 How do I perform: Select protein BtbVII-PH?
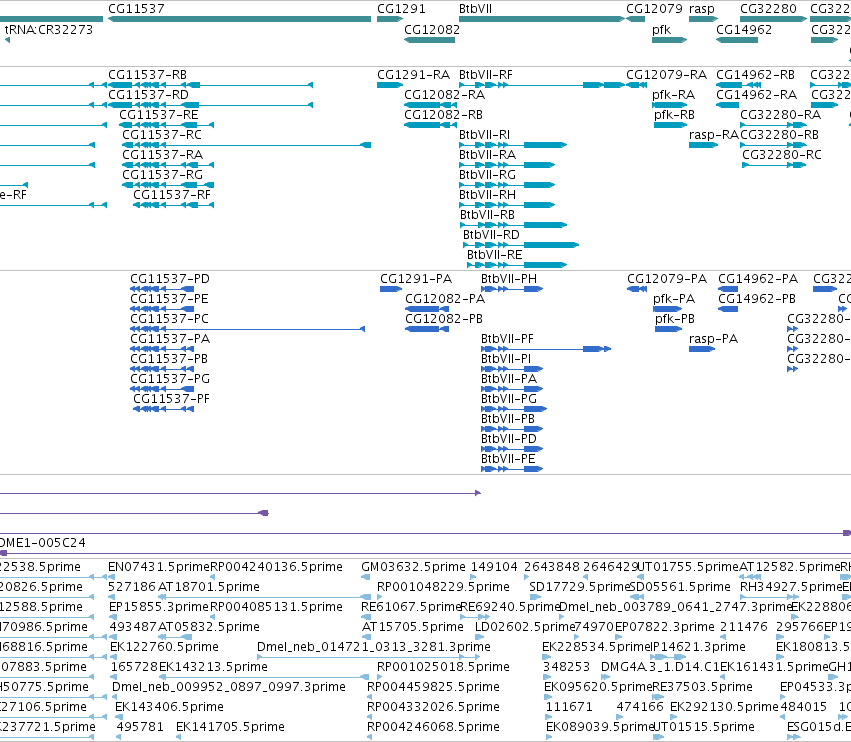(x=509, y=279)
